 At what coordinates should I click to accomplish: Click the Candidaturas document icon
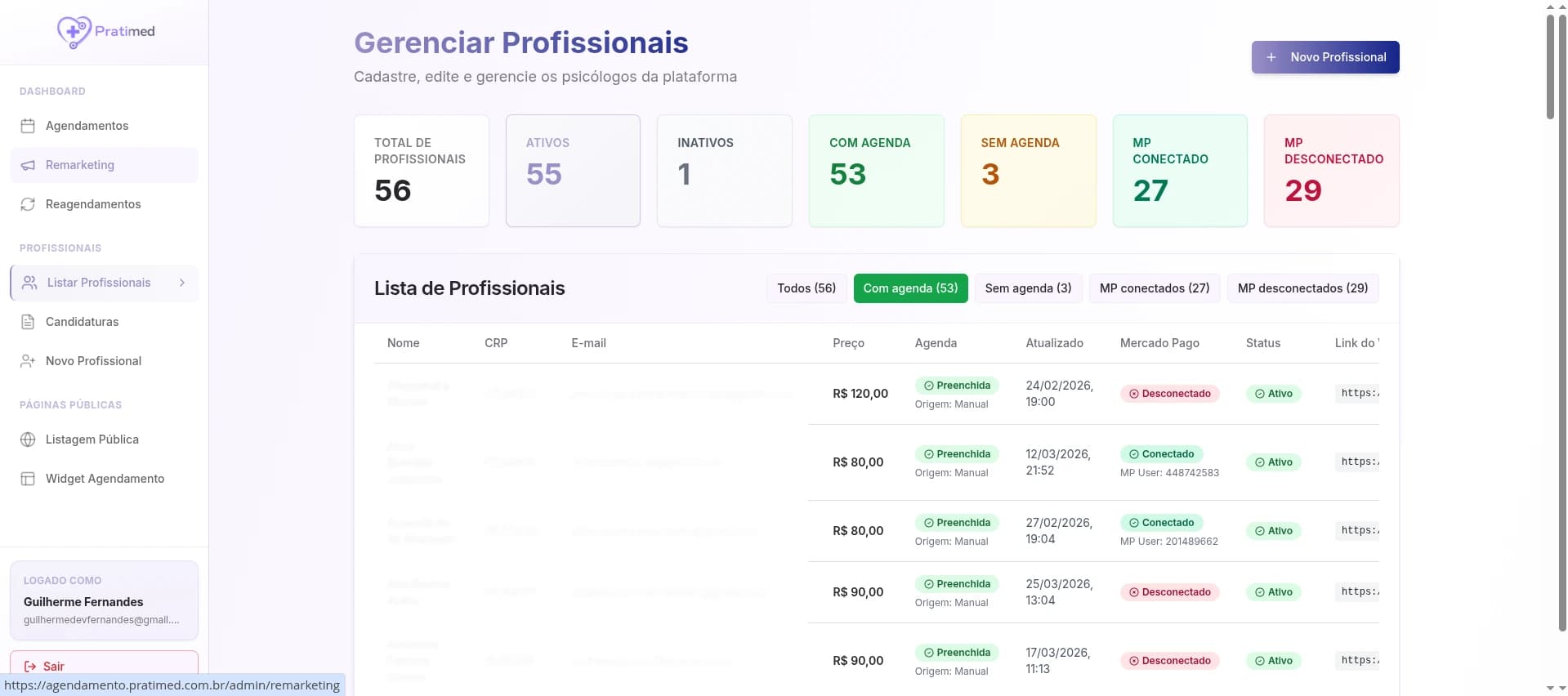point(28,322)
